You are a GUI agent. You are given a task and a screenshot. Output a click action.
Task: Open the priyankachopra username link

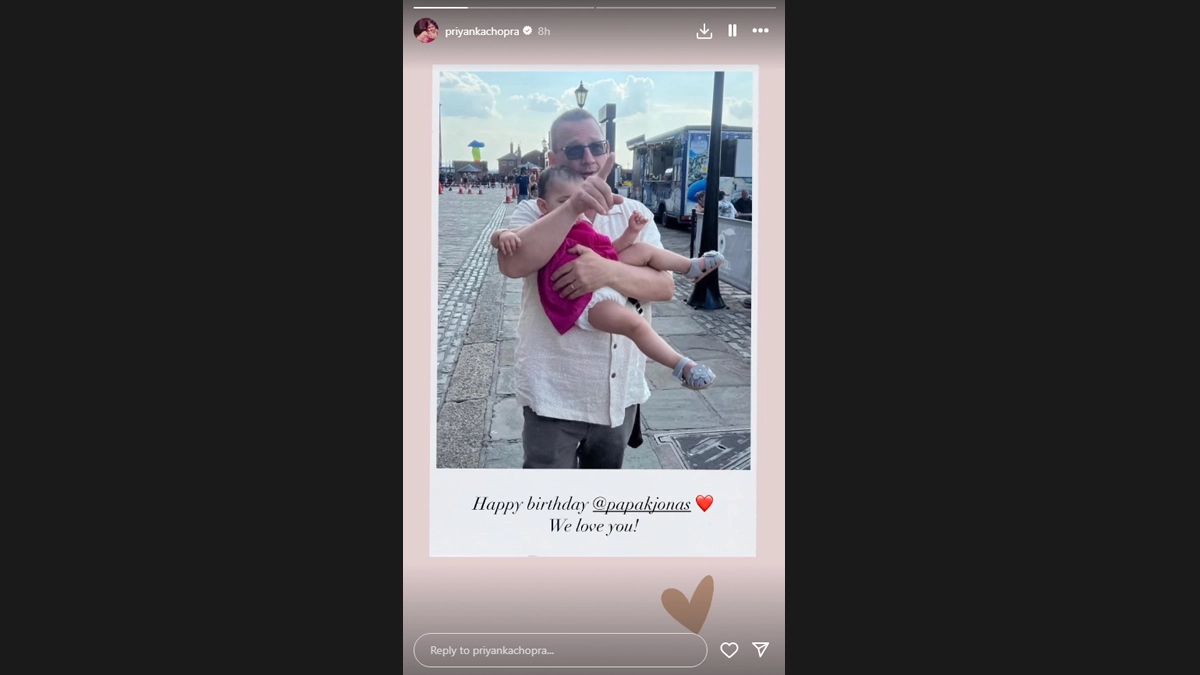pos(482,31)
